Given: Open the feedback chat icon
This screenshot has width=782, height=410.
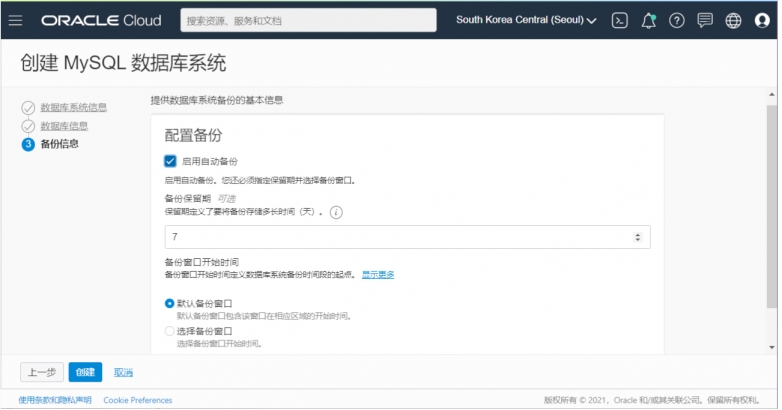Looking at the screenshot, I should (x=705, y=20).
